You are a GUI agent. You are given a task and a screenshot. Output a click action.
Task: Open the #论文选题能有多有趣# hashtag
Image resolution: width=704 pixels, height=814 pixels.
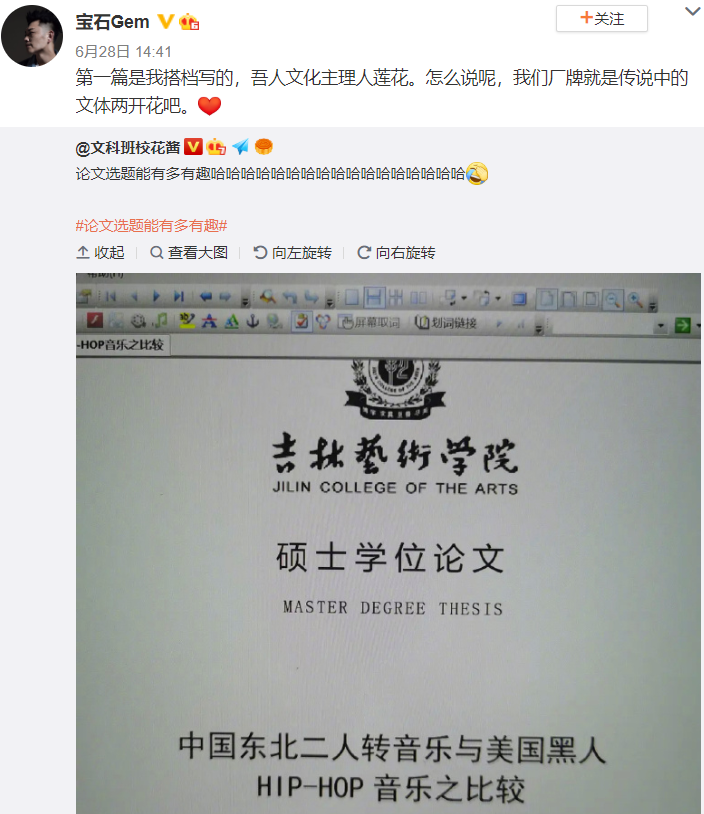(151, 226)
